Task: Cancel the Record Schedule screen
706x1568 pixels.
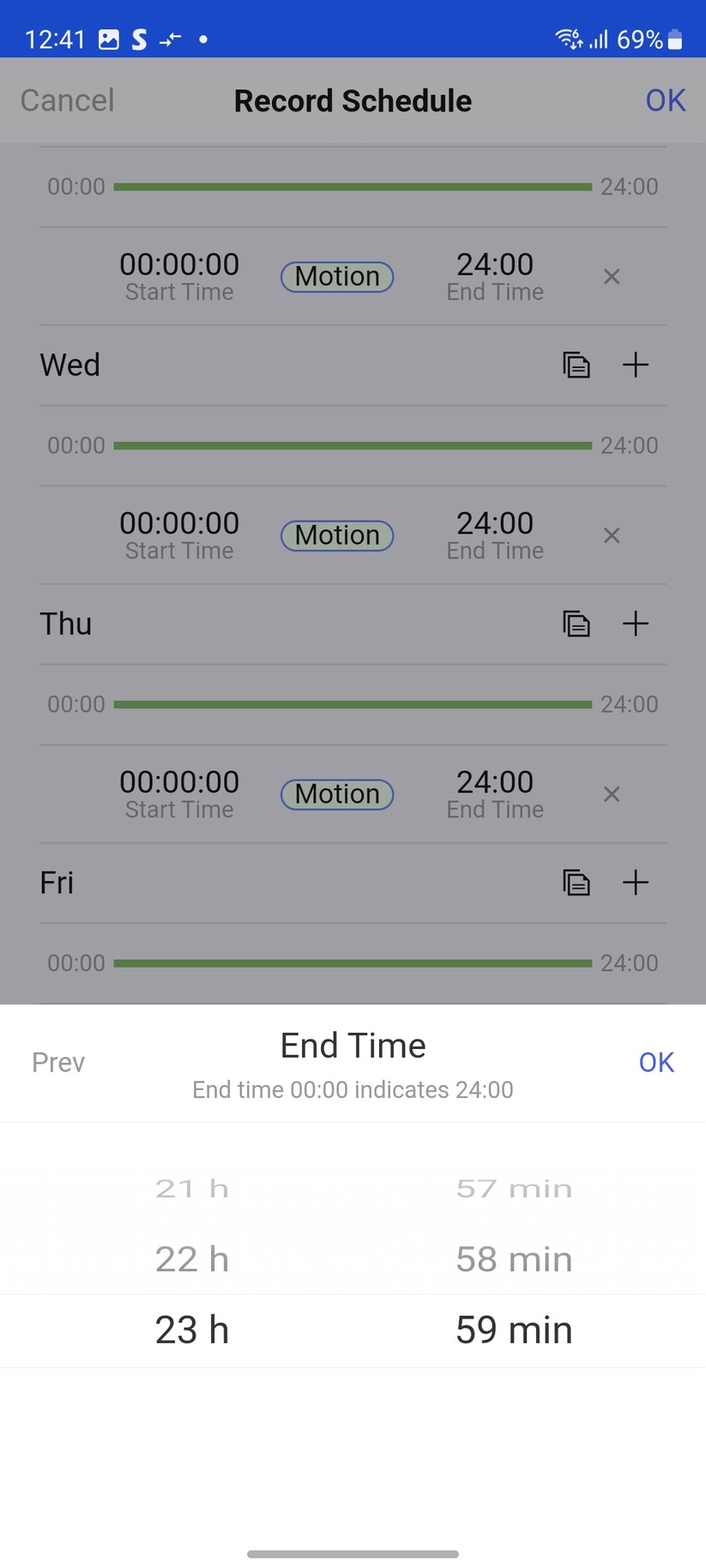Action: coord(67,100)
